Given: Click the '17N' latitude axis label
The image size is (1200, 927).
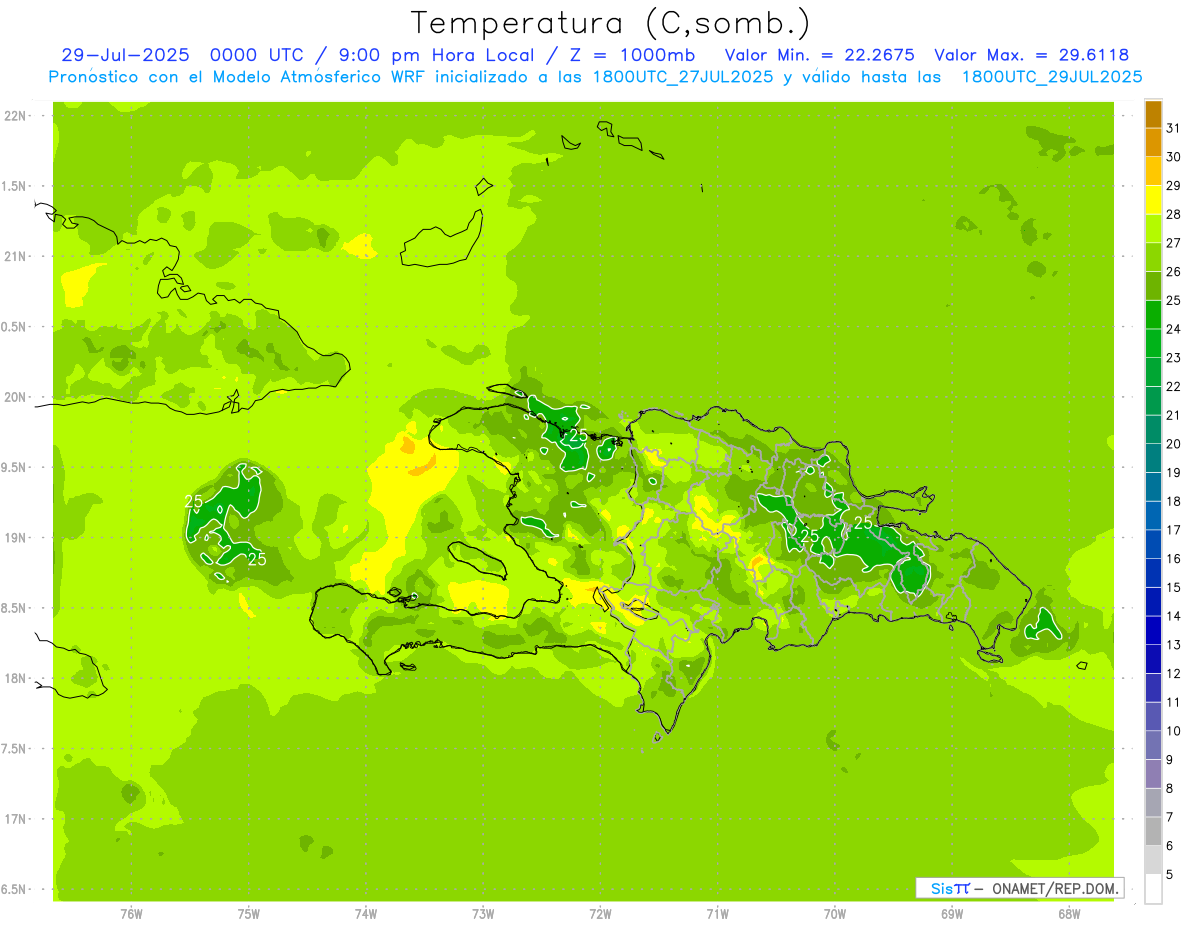Looking at the screenshot, I should pyautogui.click(x=16, y=819).
